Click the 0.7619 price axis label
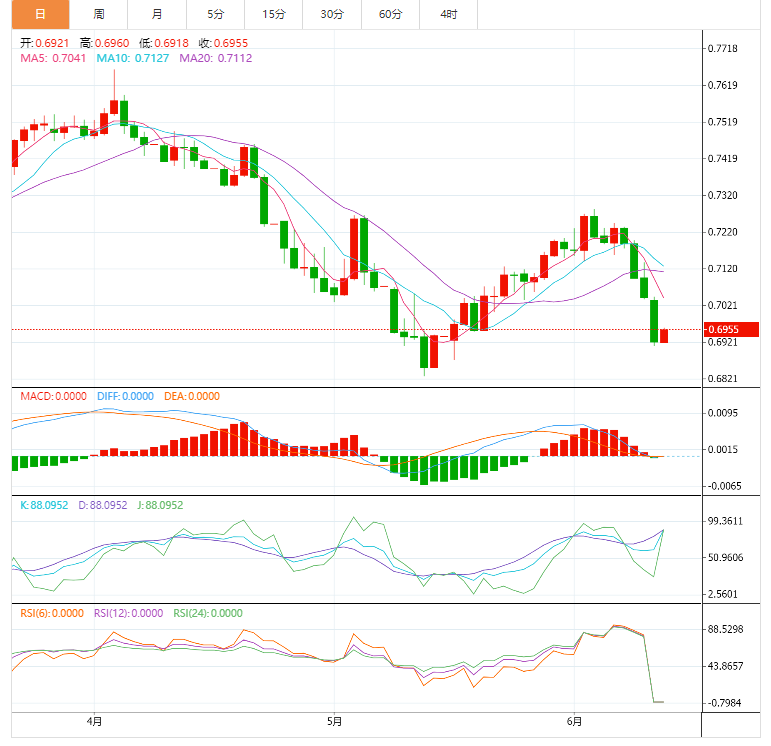The image size is (771, 746). coord(723,85)
